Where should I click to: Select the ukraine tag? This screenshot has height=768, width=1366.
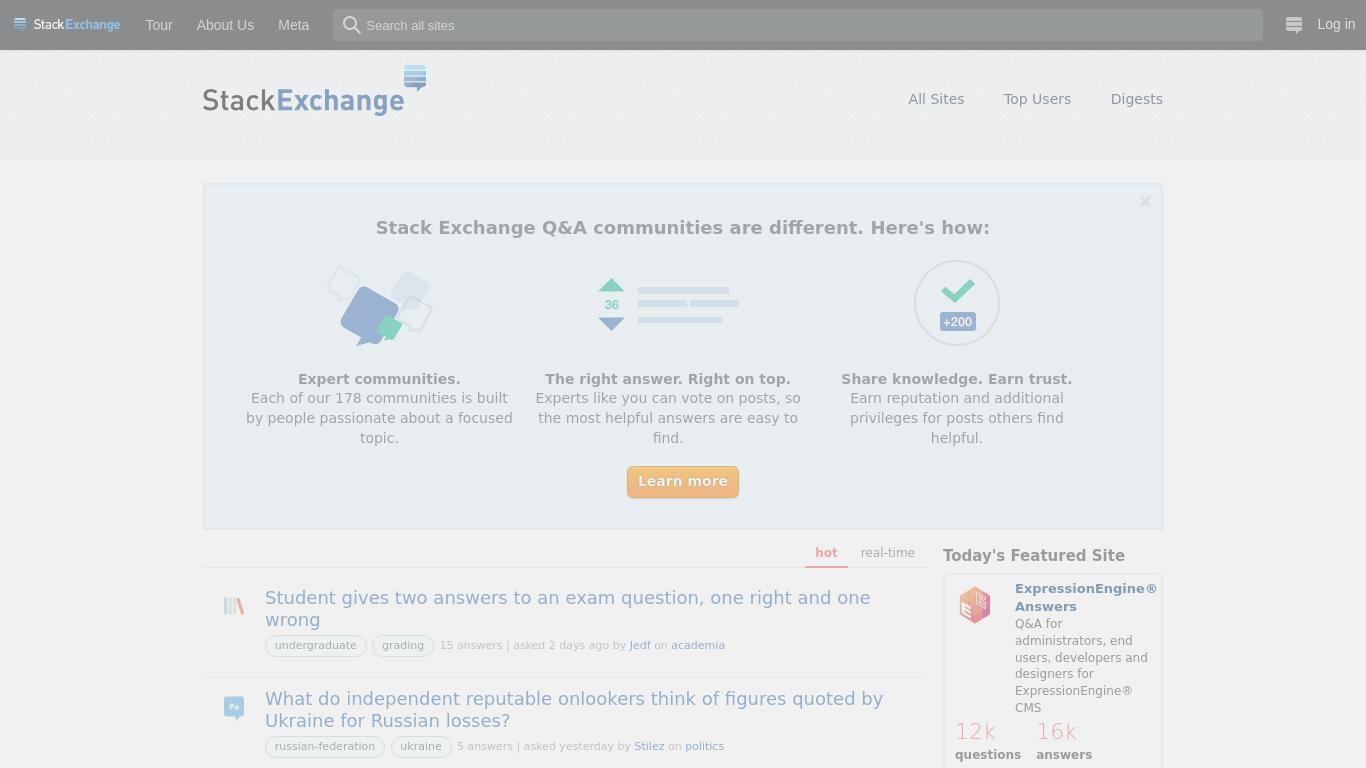tap(421, 747)
